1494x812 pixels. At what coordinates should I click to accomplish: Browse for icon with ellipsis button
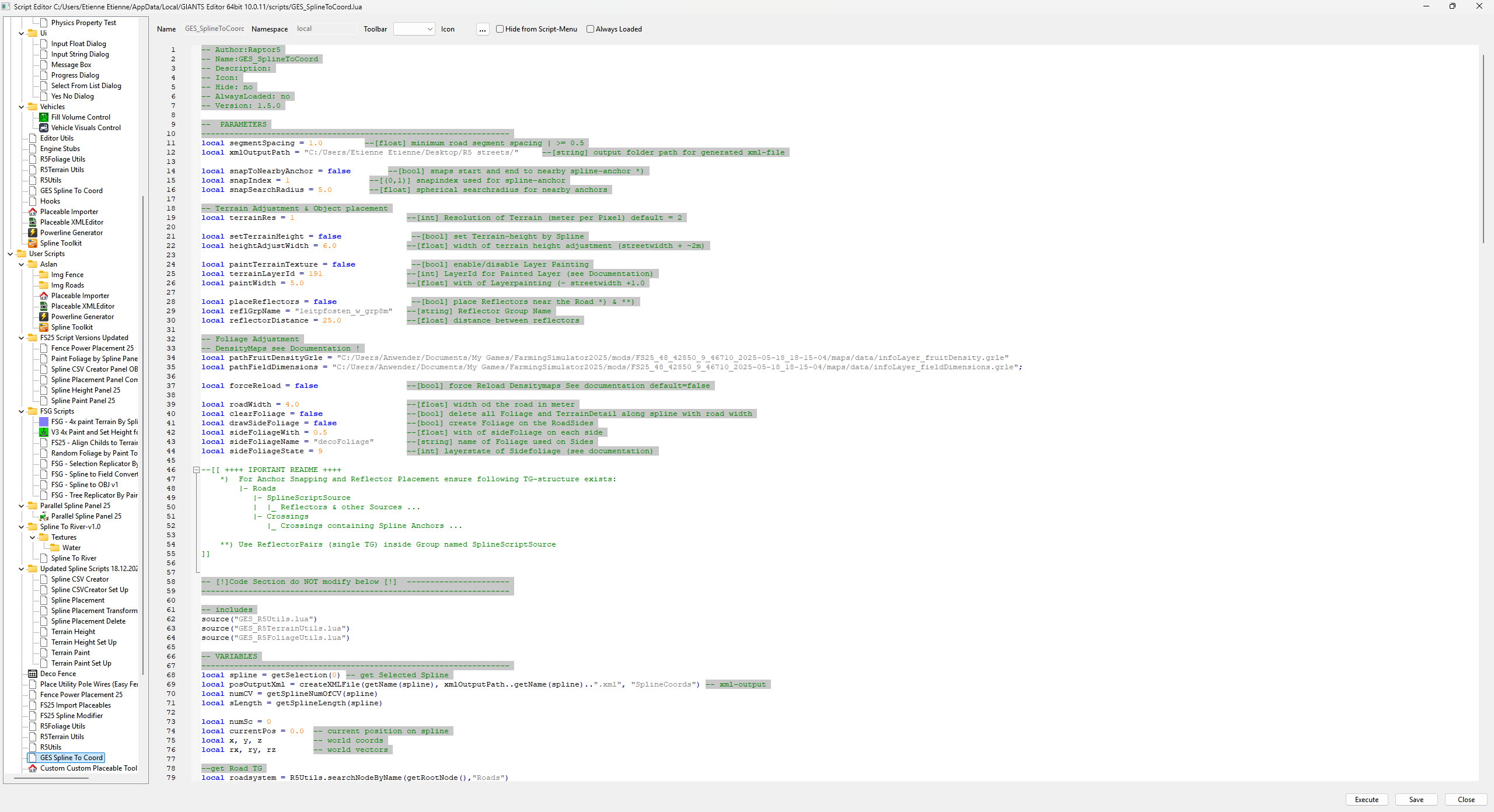tap(482, 29)
